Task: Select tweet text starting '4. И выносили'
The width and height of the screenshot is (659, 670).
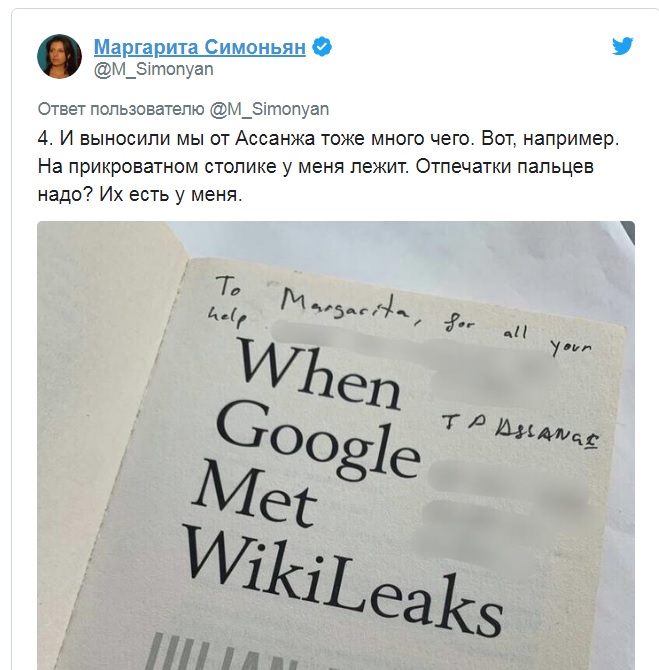Action: click(328, 167)
